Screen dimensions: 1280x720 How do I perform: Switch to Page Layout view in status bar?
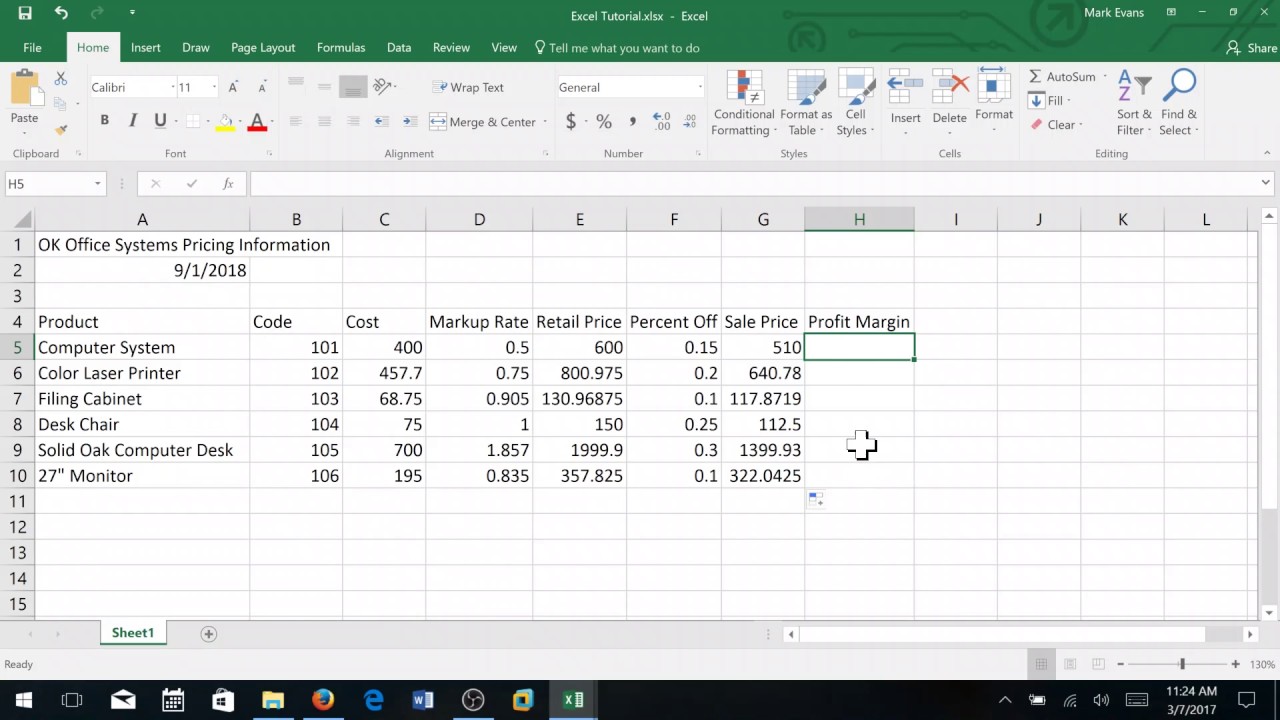click(1070, 664)
